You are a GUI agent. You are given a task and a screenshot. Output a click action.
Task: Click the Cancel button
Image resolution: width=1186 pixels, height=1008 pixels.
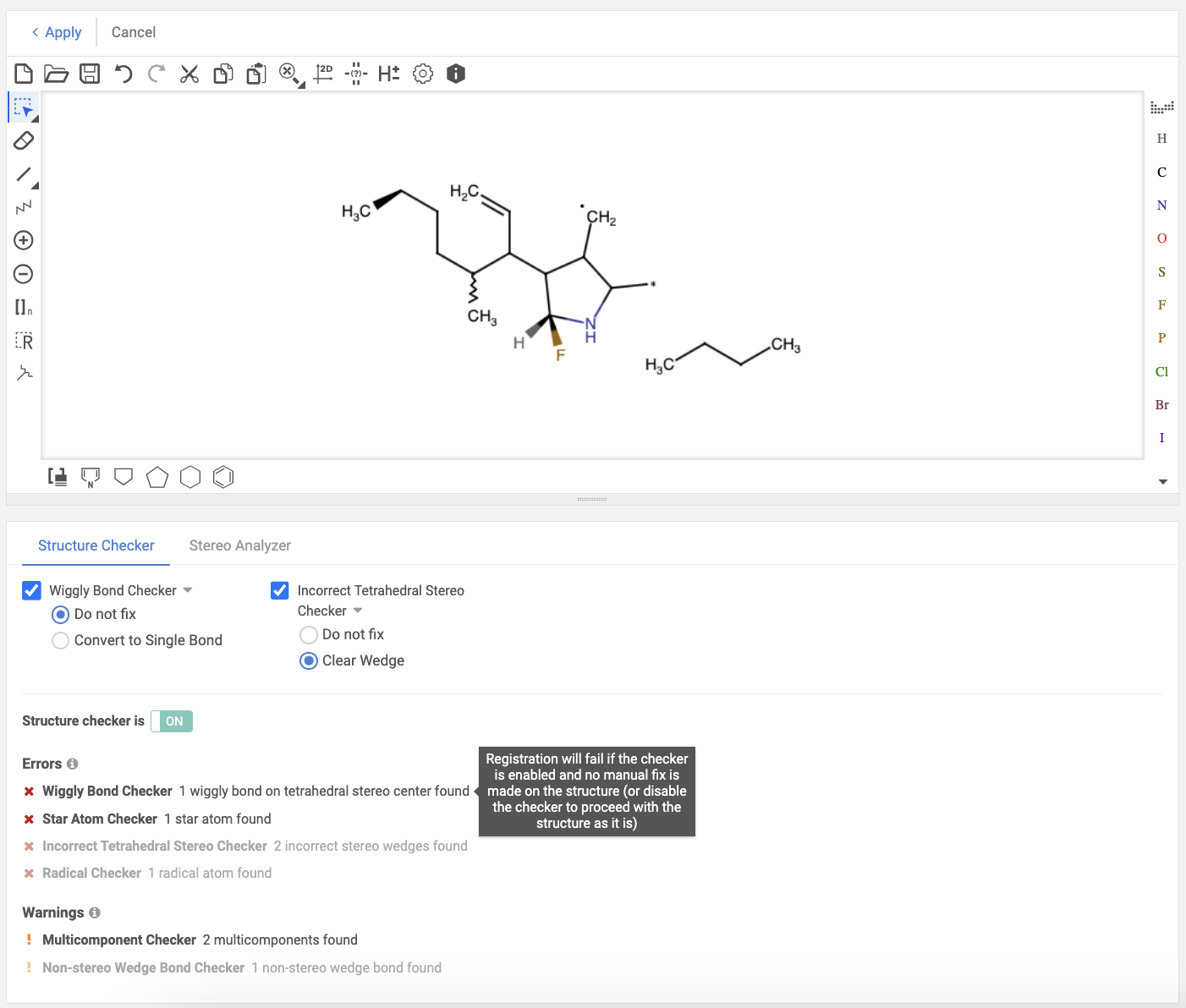134,32
